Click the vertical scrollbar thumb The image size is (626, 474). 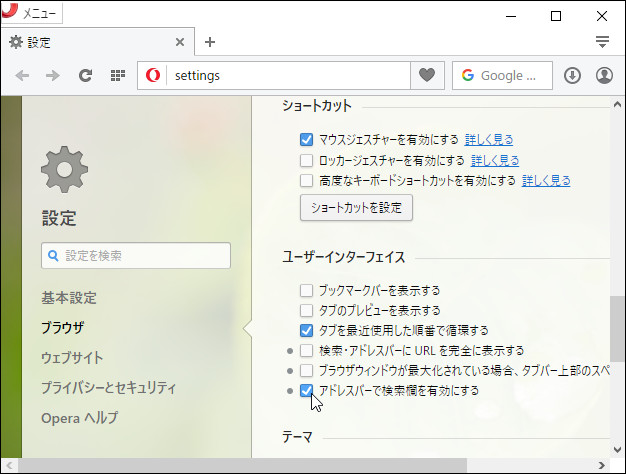[x=617, y=329]
